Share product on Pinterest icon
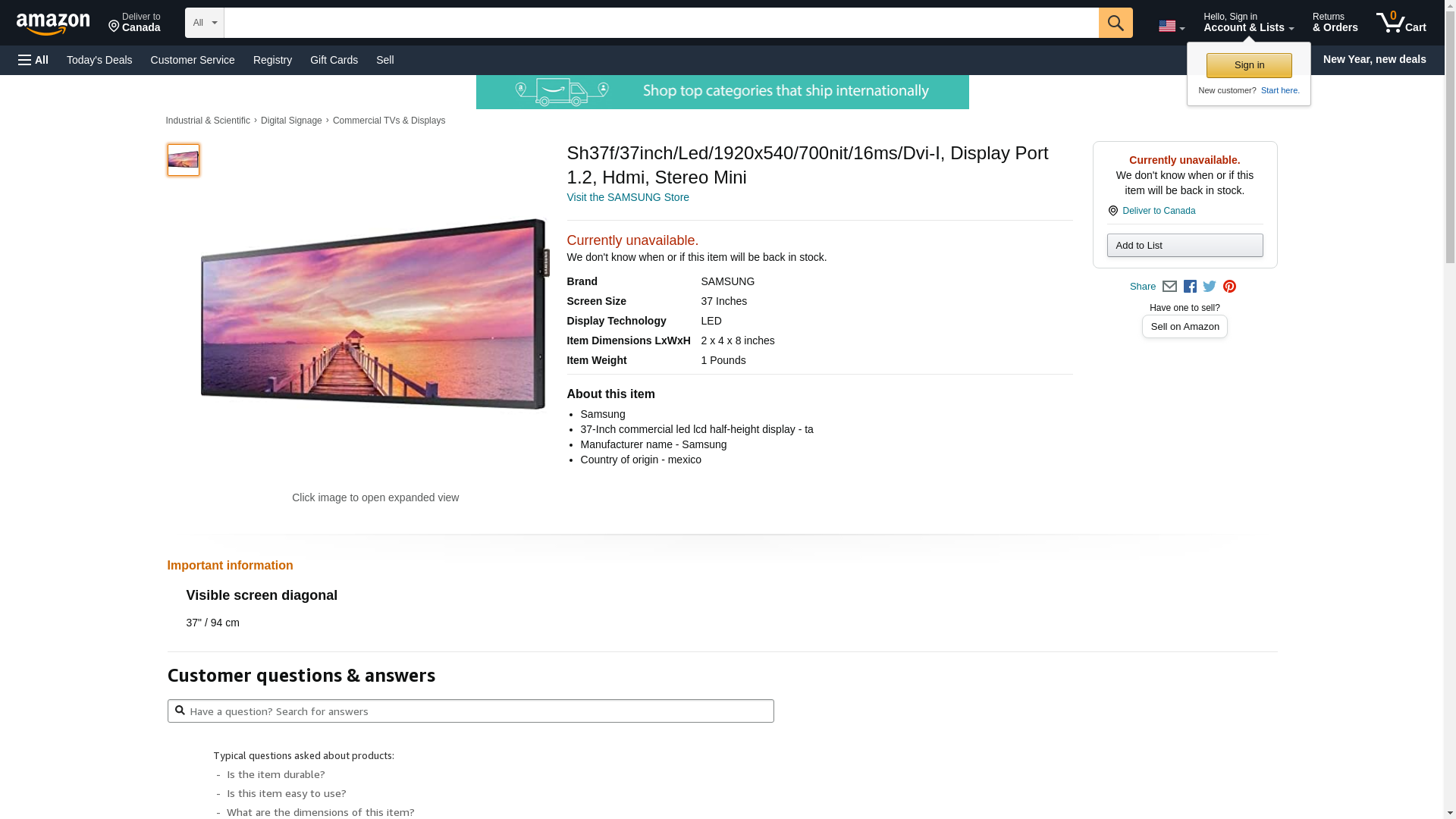 tap(1229, 287)
